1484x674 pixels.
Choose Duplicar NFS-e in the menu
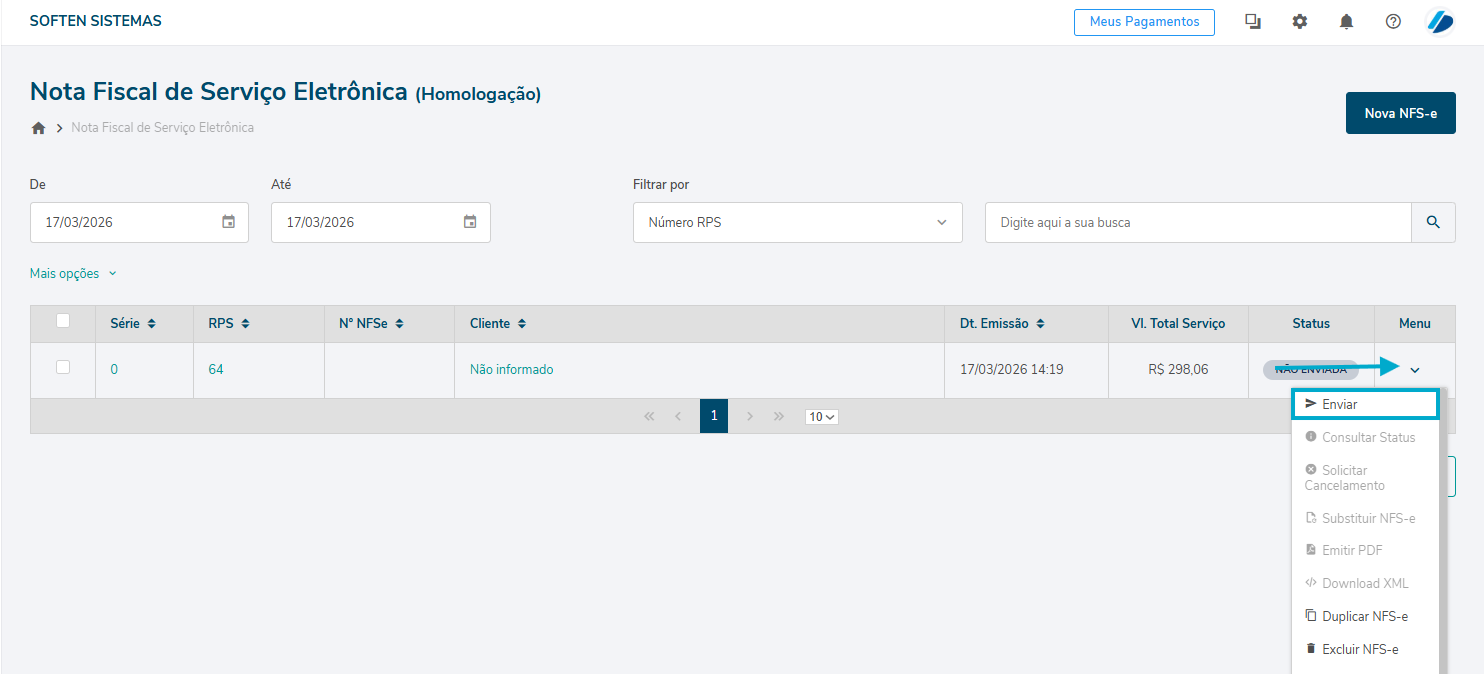[1364, 616]
